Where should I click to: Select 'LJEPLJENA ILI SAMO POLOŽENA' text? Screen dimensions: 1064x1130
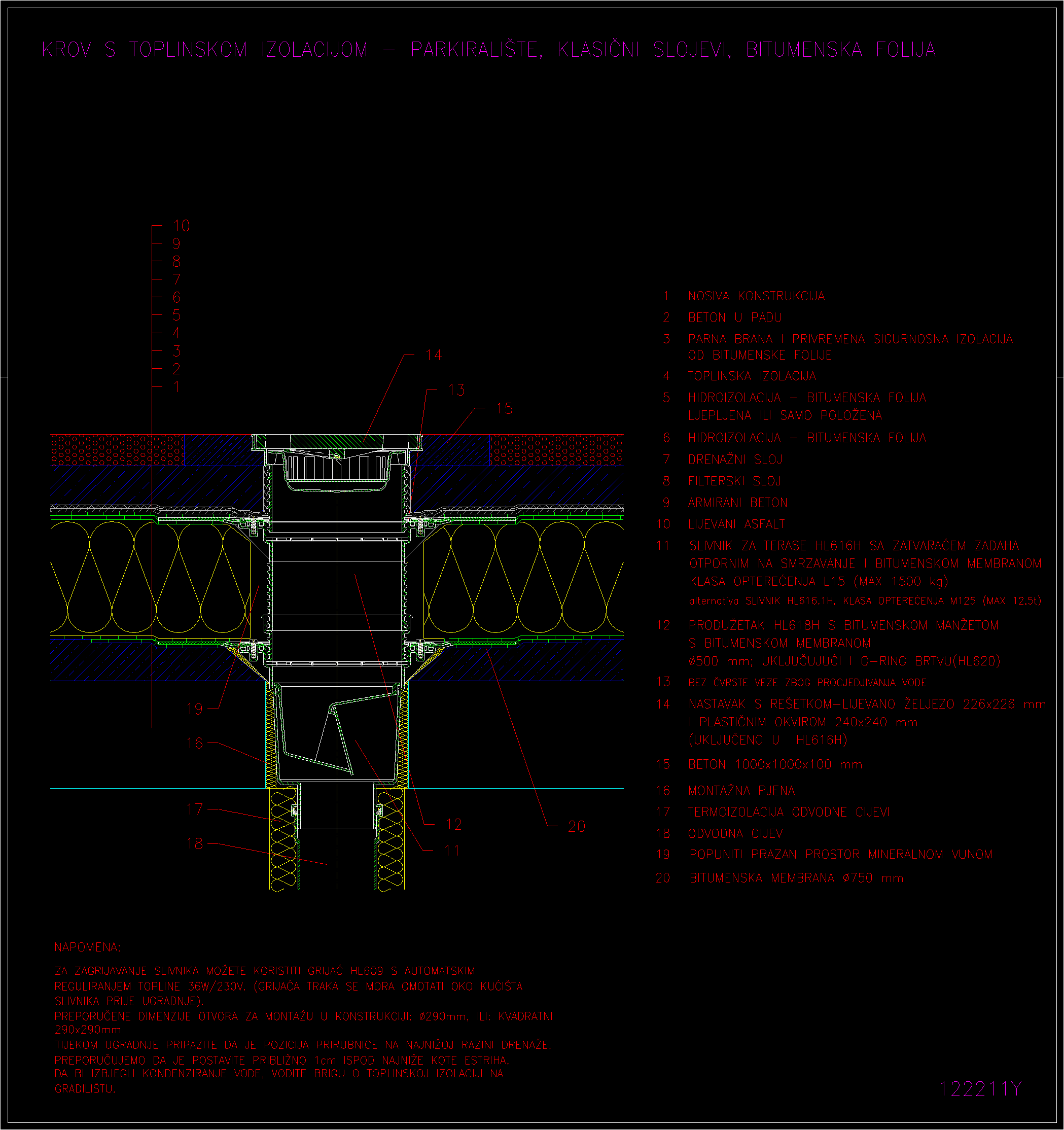pyautogui.click(x=785, y=415)
